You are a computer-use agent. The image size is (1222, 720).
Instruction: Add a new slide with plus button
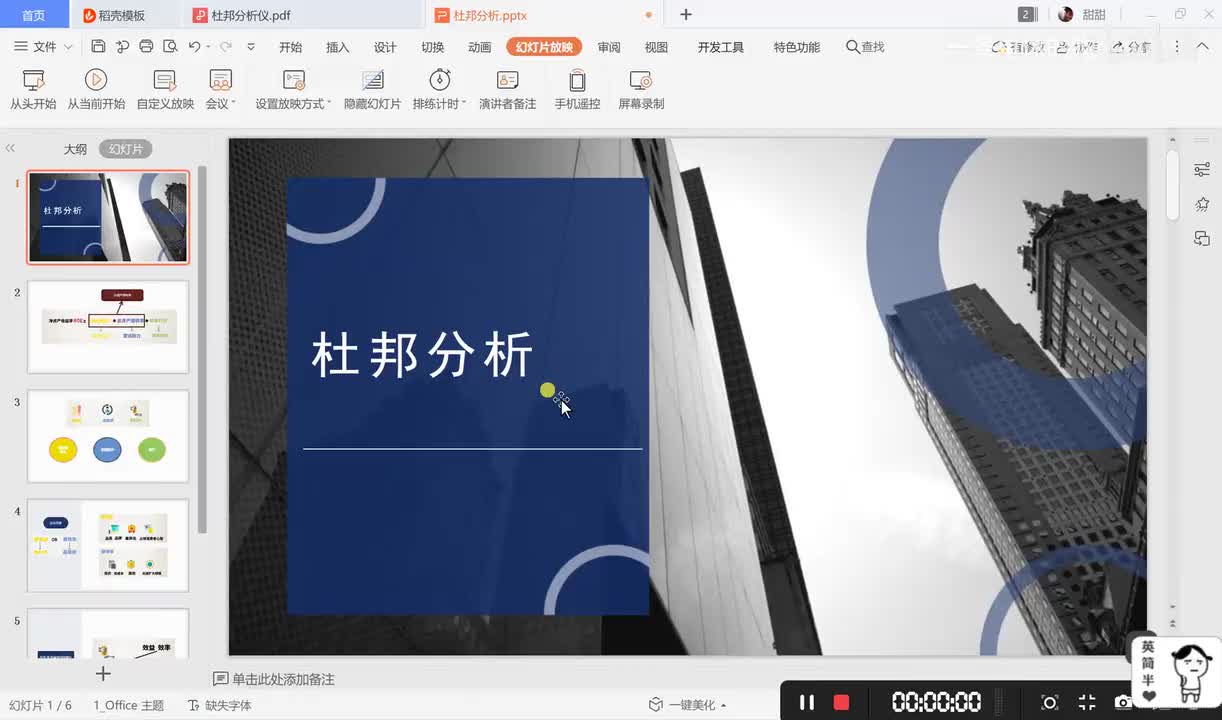pos(103,673)
